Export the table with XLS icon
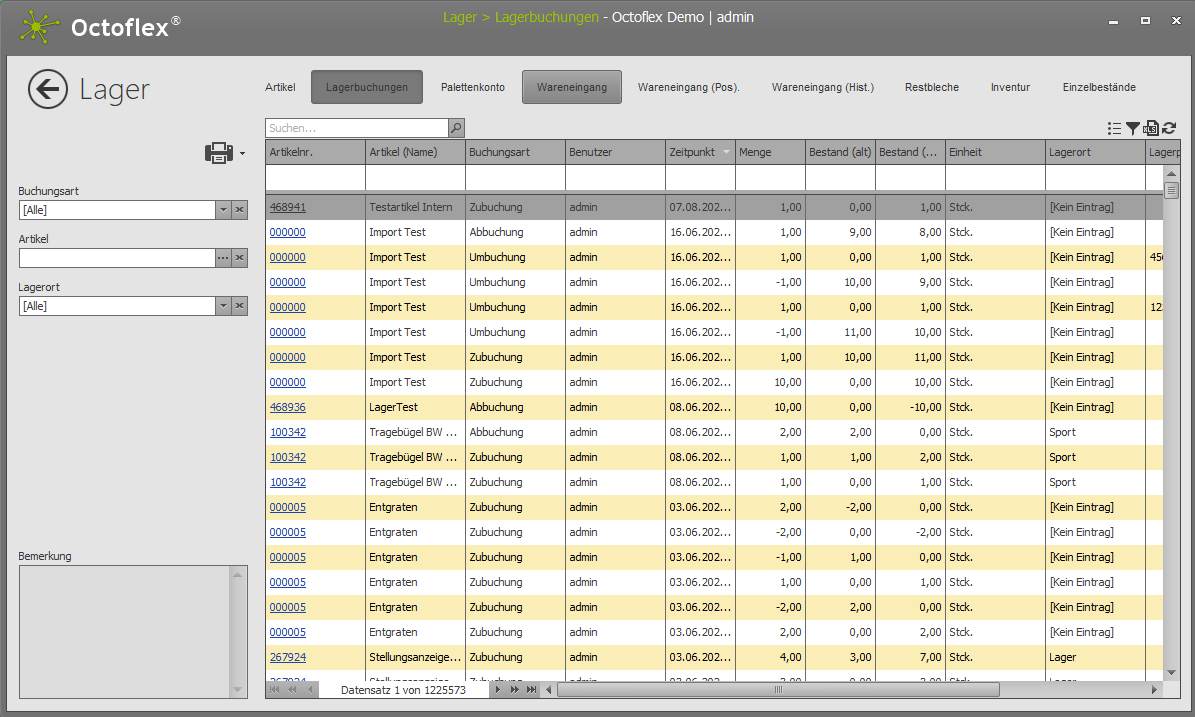This screenshot has height=717, width=1195. pyautogui.click(x=1151, y=128)
